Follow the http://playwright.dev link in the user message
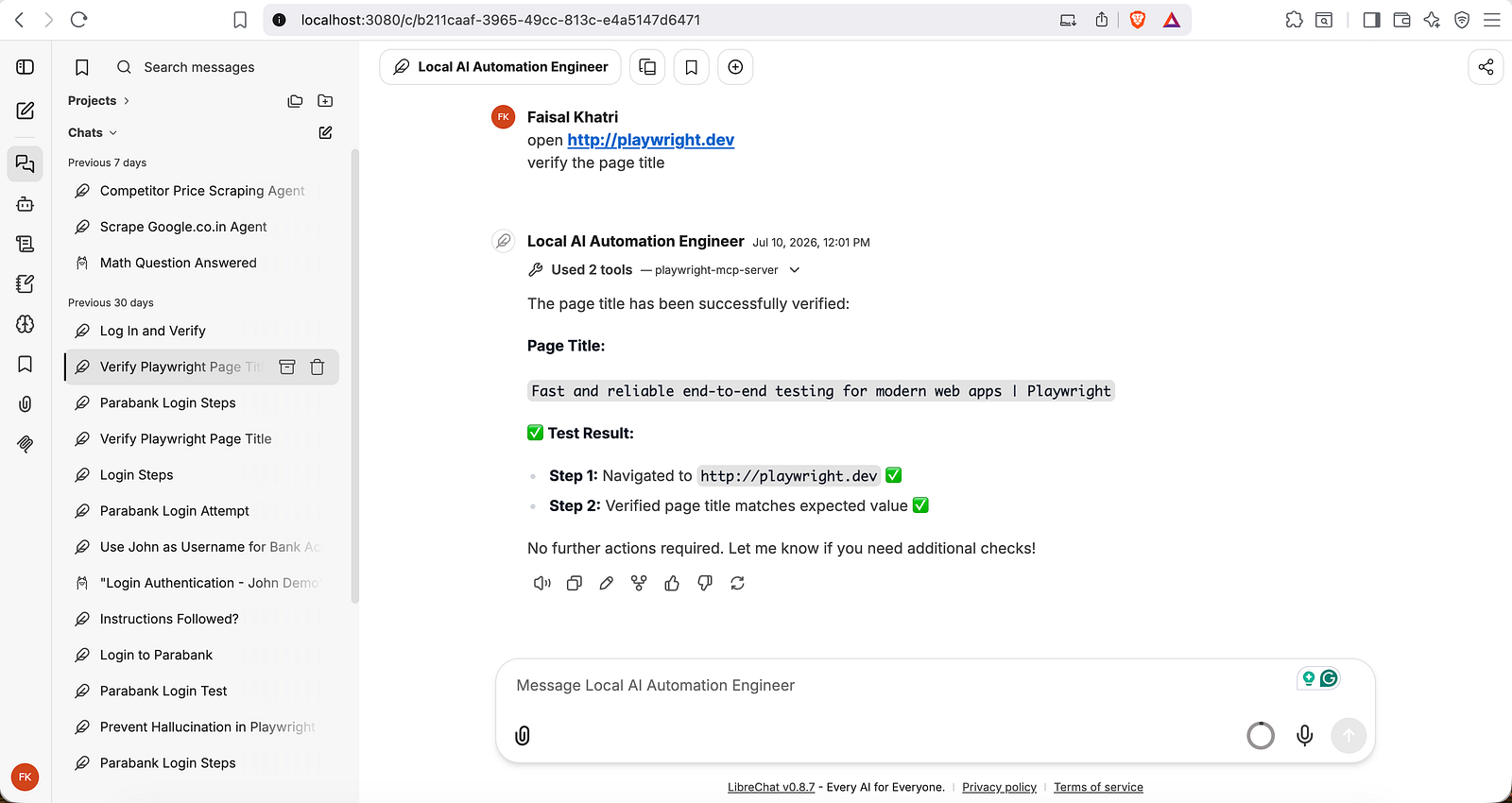 point(650,140)
